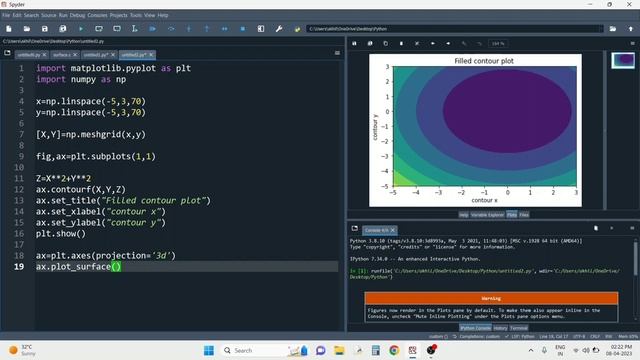Click the LSP: Python status bar entry
The width and height of the screenshot is (640, 360).
(520, 337)
